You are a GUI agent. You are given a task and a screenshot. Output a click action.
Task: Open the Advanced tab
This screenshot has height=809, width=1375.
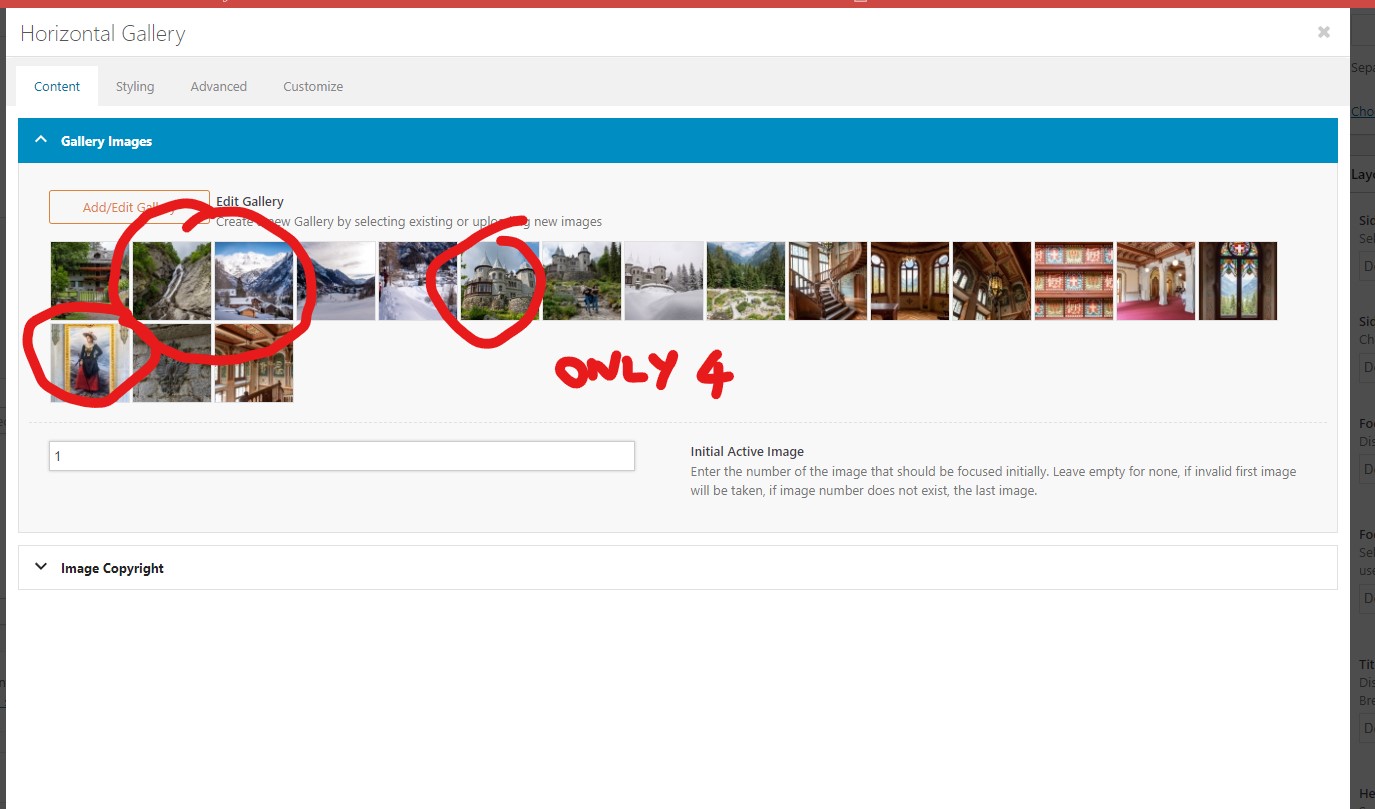(218, 86)
